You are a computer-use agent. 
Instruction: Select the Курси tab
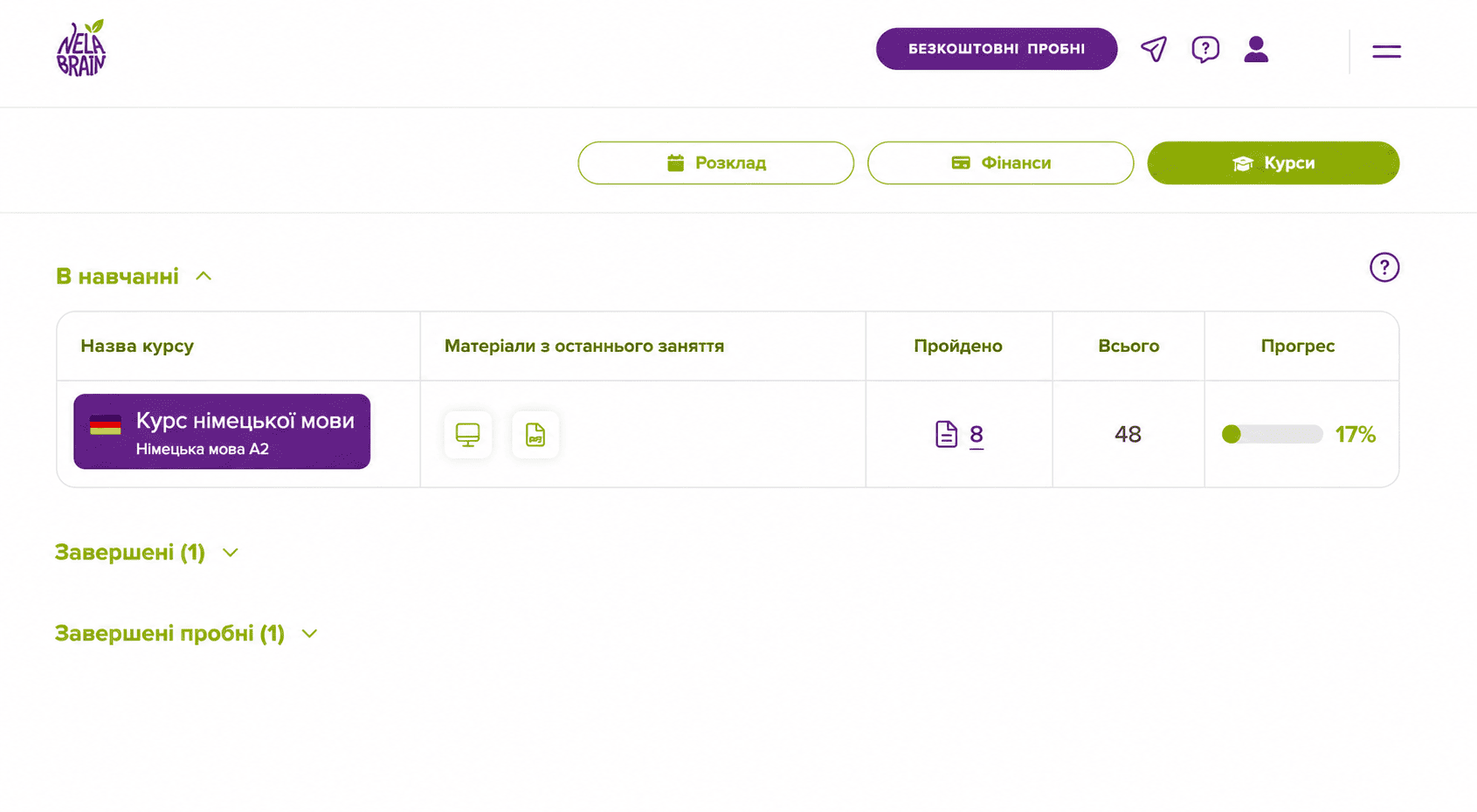(x=1273, y=163)
